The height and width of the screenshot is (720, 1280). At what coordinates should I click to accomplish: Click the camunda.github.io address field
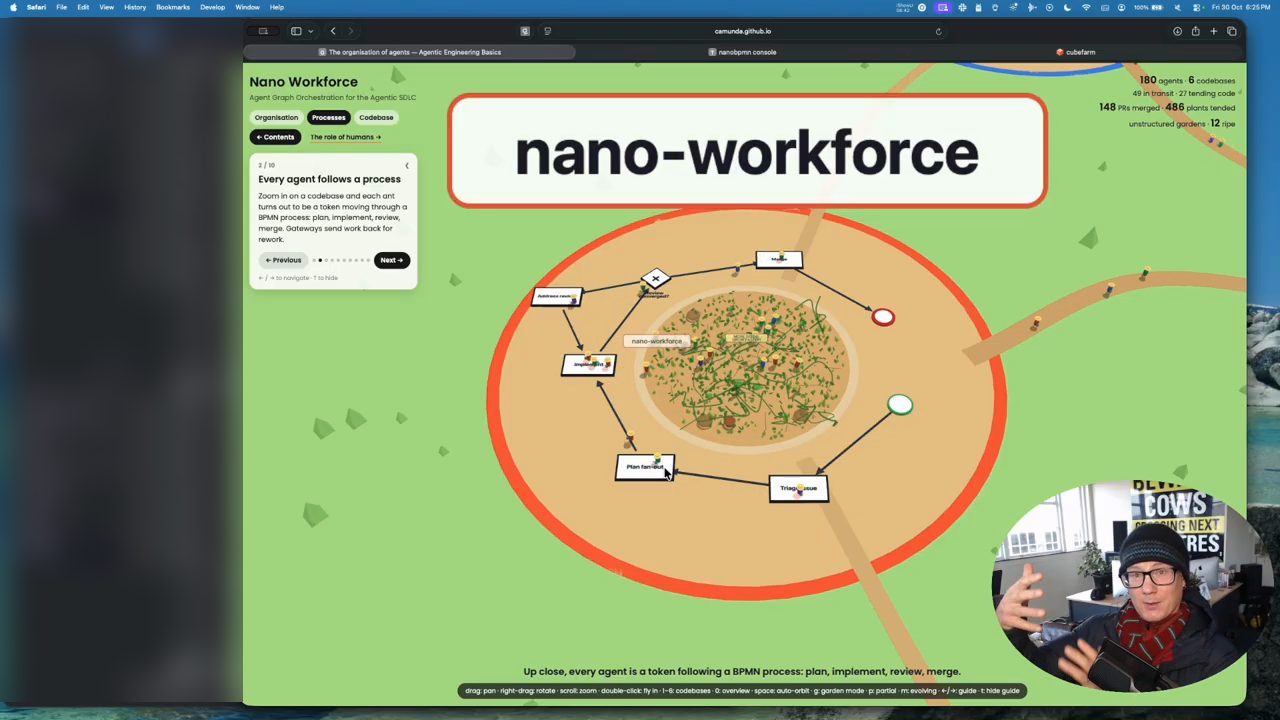click(742, 31)
